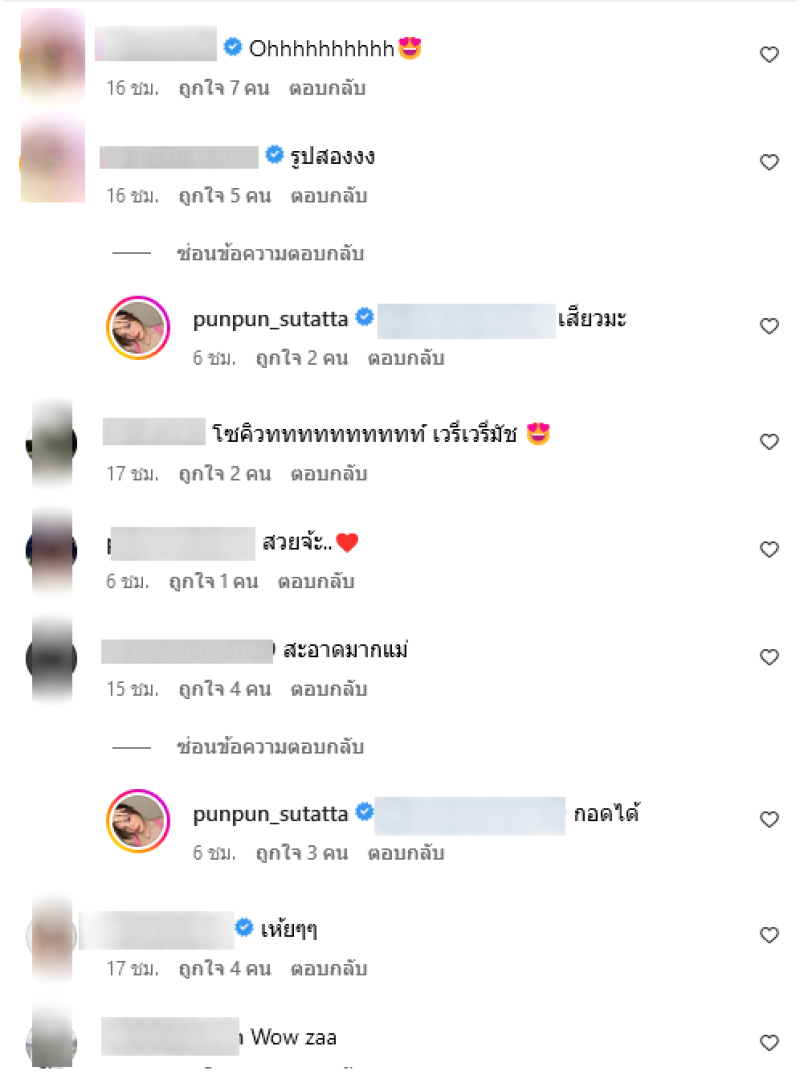Image resolution: width=800 pixels, height=1075 pixels.
Task: Like the "Ohhhhhhhhhh" comment with heart icon
Action: point(769,54)
